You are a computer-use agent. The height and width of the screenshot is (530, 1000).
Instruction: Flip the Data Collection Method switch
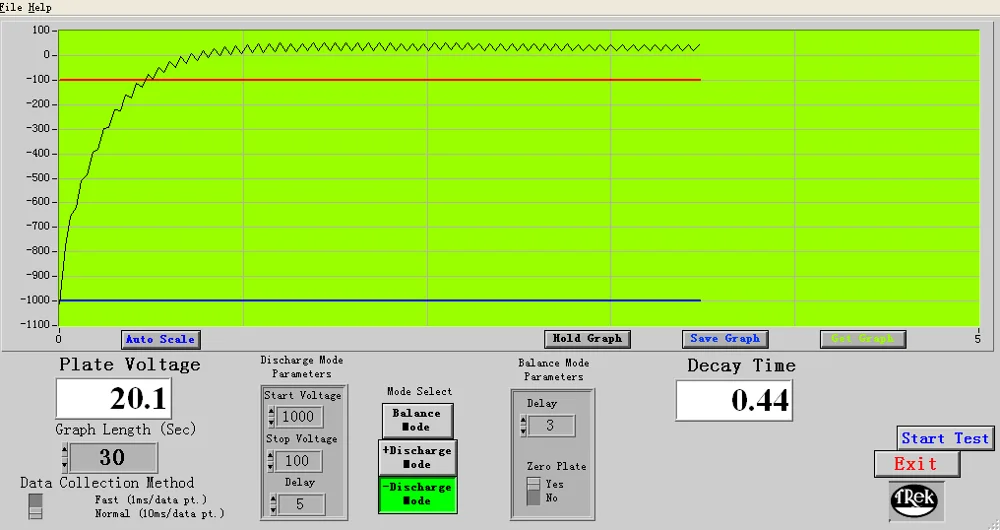point(36,505)
